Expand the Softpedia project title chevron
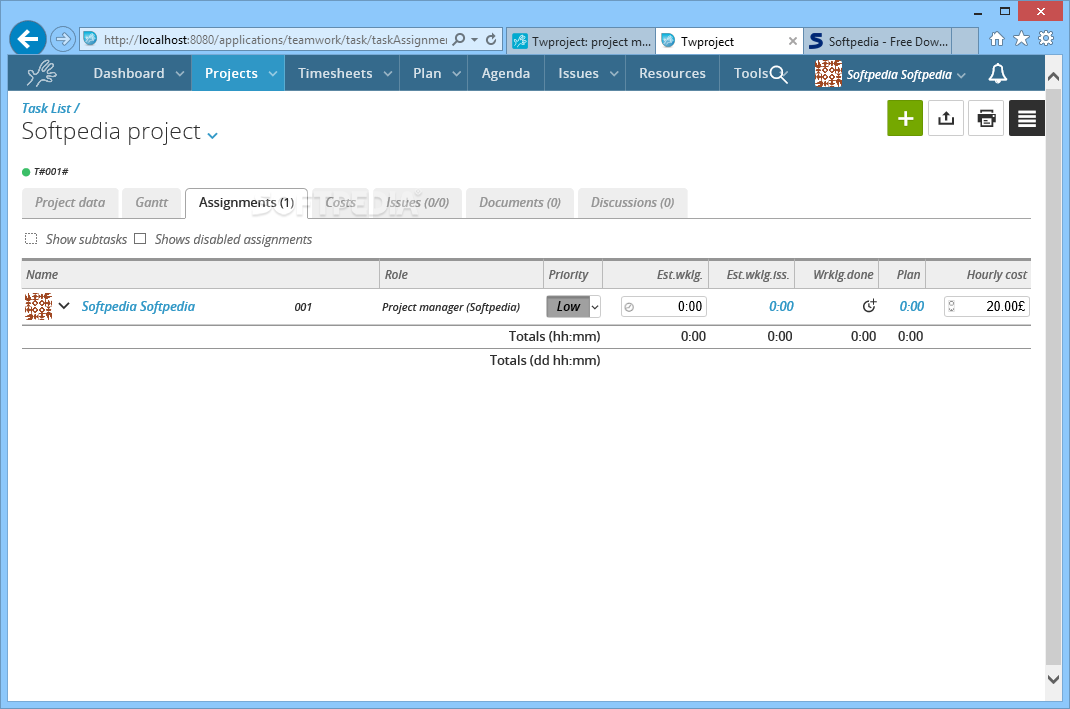 pyautogui.click(x=212, y=136)
